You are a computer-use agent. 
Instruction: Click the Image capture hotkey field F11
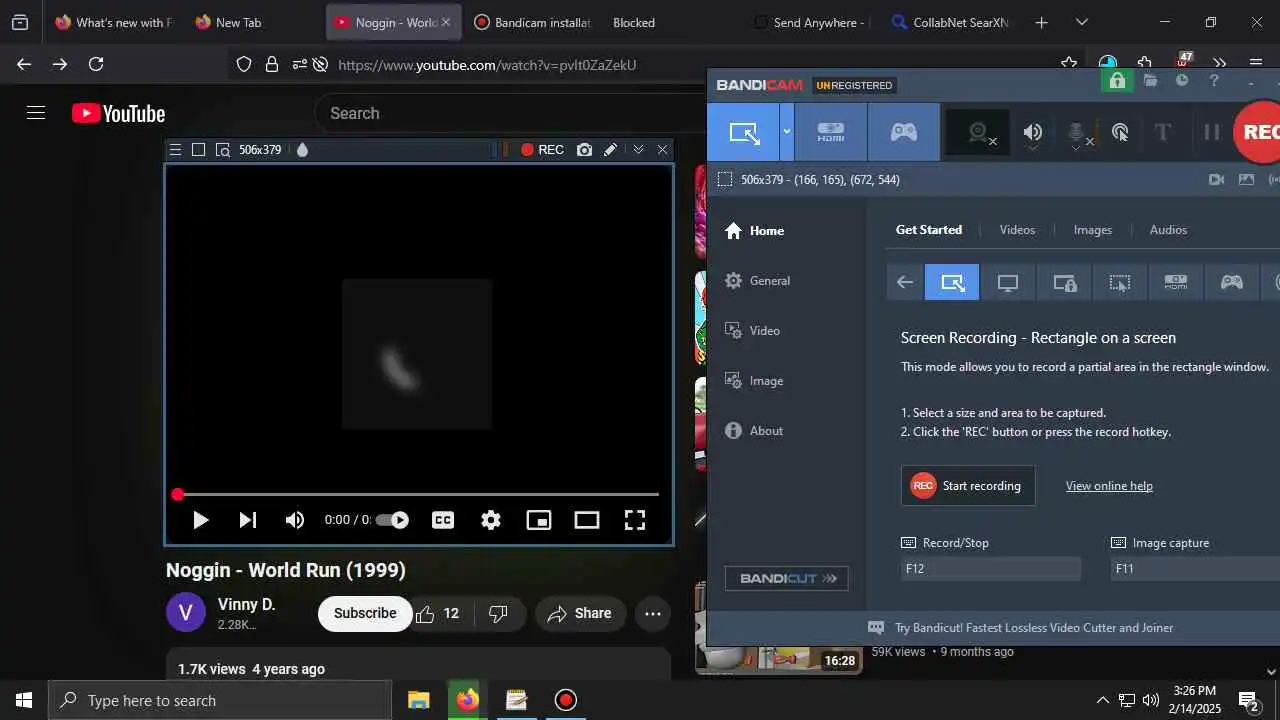click(1196, 569)
